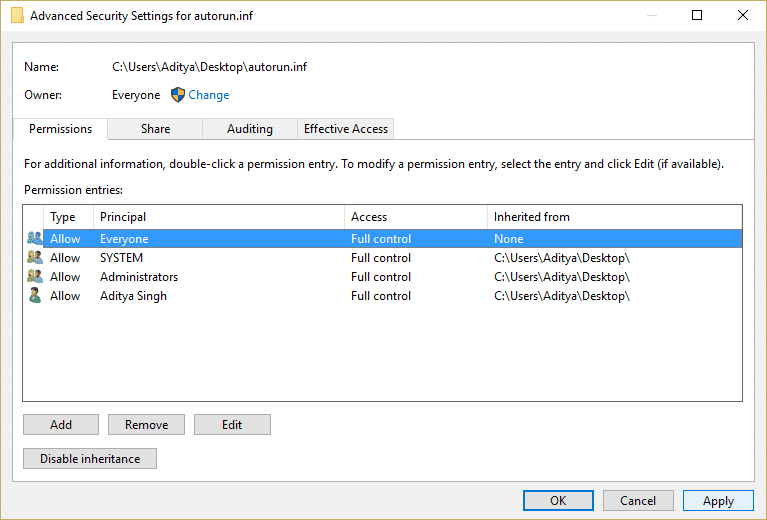Change the owner via Change link

[209, 95]
